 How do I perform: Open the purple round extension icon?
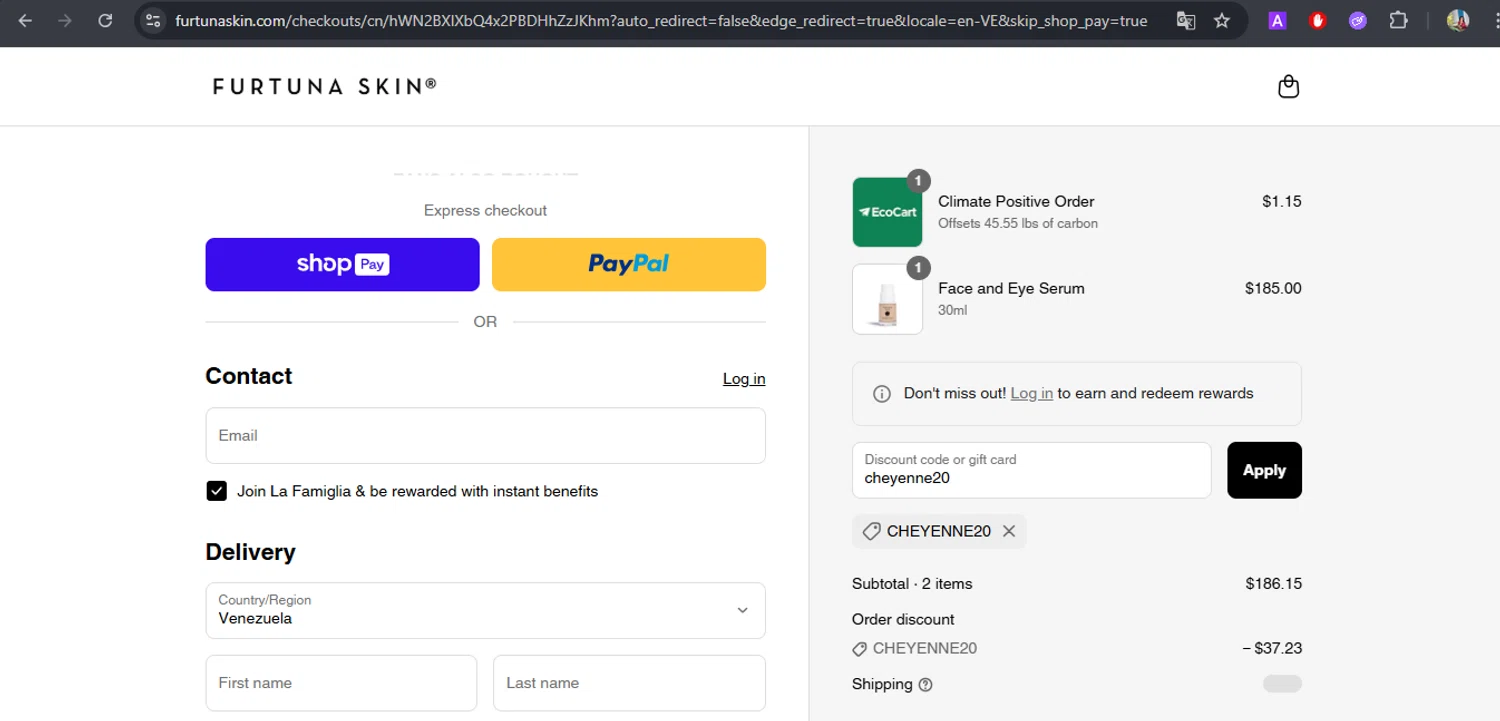pos(1357,20)
